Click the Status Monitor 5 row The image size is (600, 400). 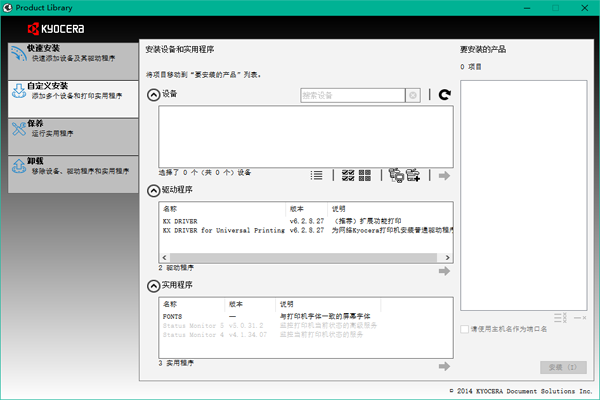point(306,326)
